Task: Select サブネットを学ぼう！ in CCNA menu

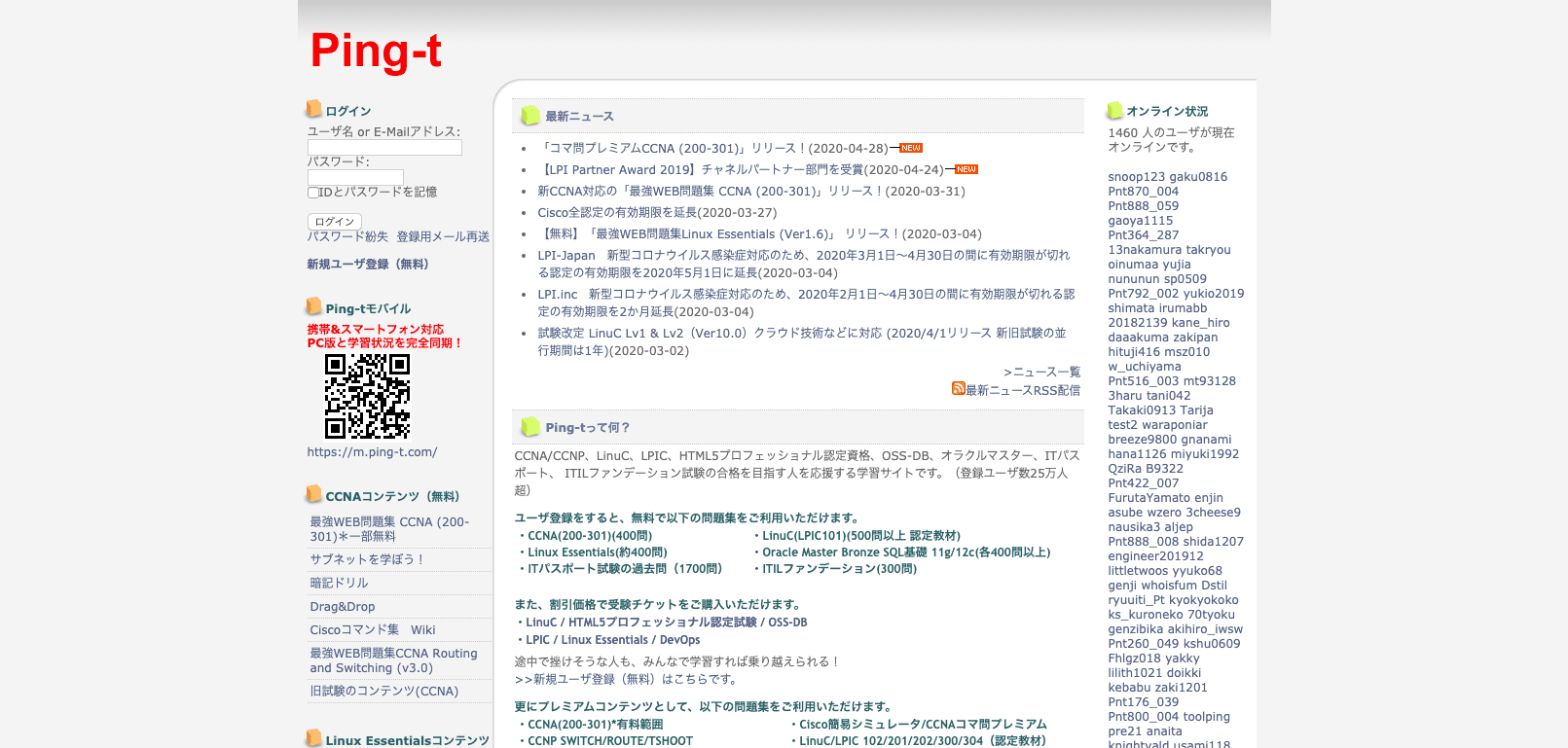Action: pos(367,559)
